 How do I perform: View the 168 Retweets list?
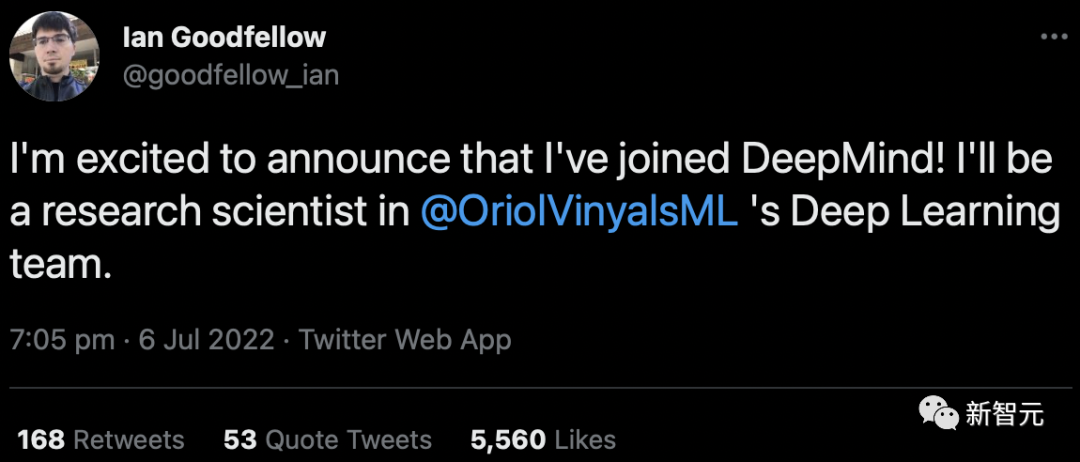click(101, 440)
